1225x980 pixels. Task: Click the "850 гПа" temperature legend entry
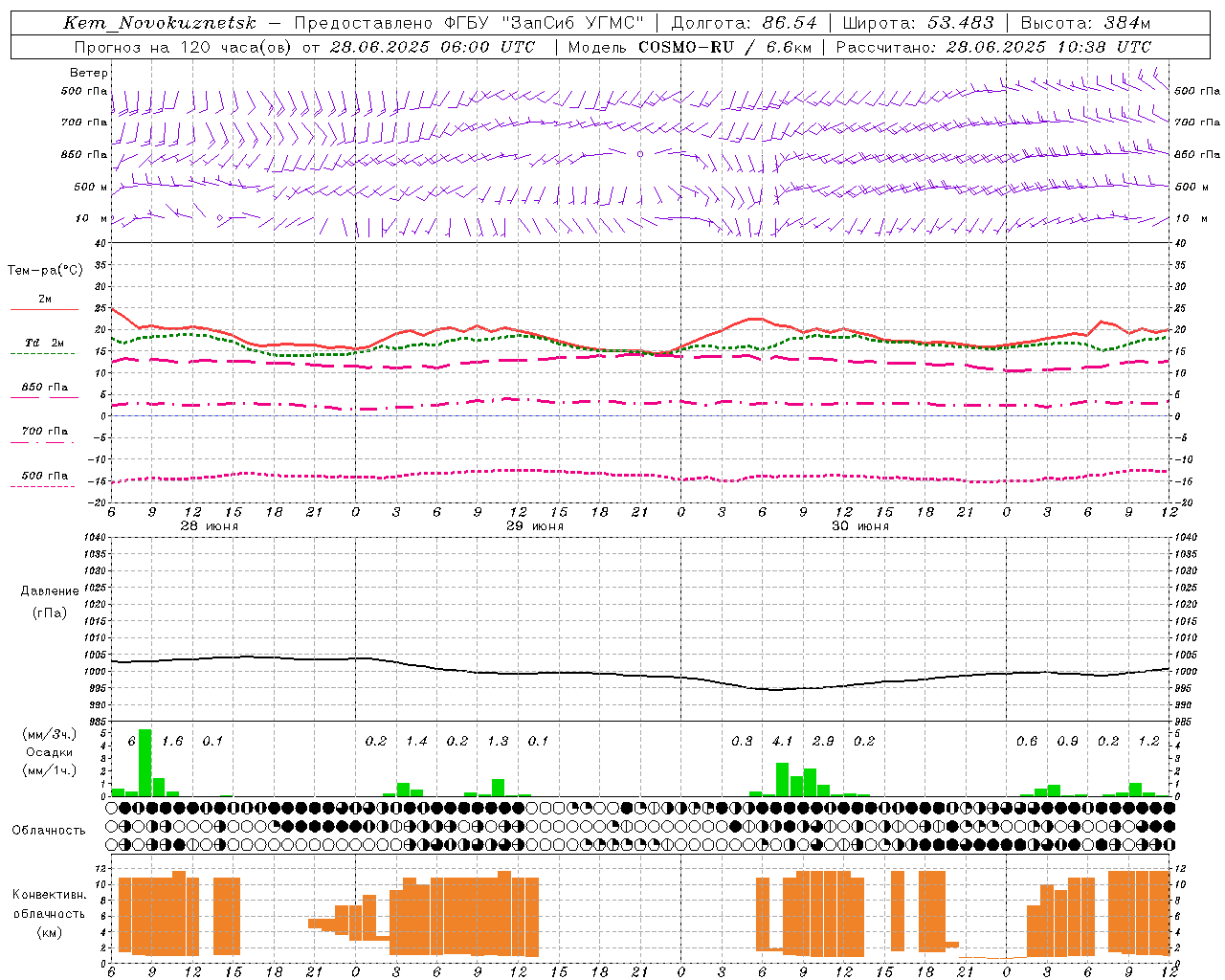tap(44, 388)
